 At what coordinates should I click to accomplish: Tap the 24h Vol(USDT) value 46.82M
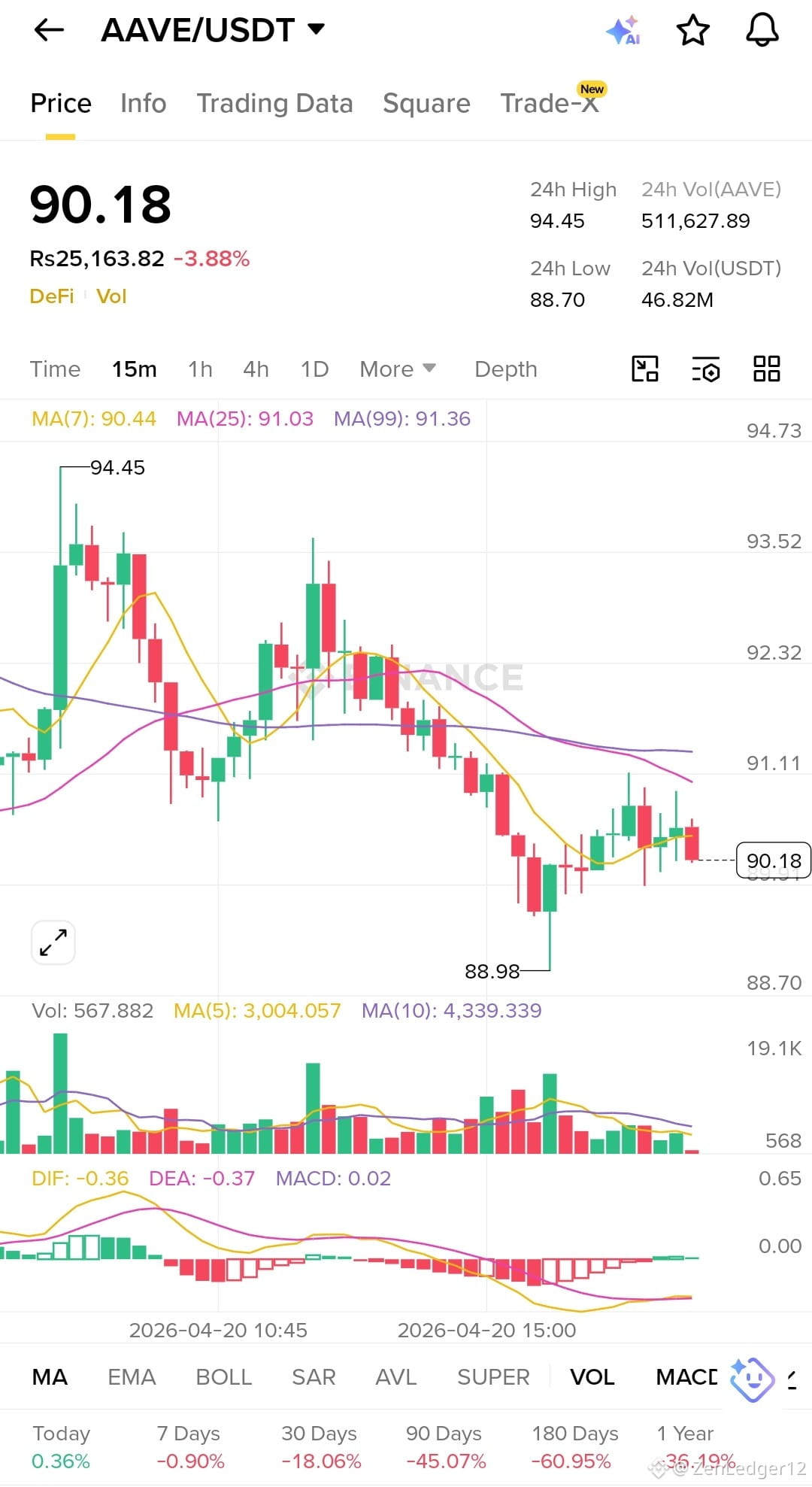point(677,300)
